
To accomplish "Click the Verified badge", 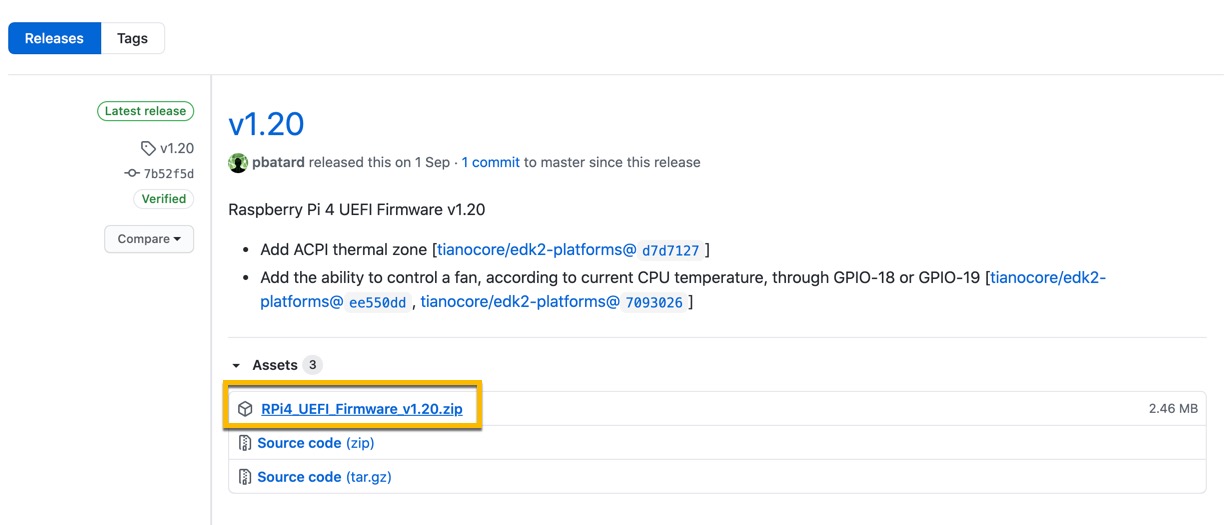I will (163, 199).
